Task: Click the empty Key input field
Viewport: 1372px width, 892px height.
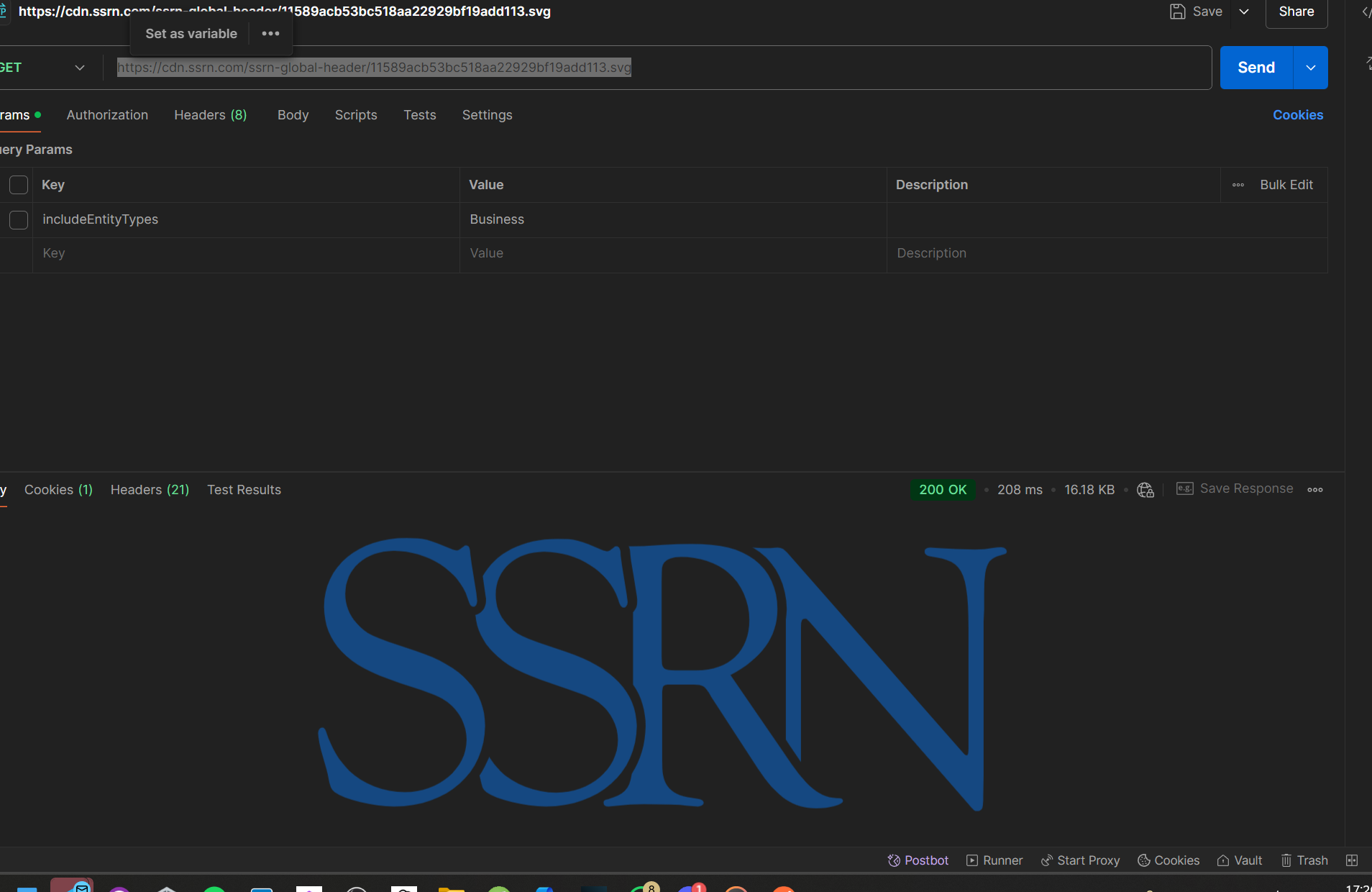Action: pyautogui.click(x=246, y=253)
